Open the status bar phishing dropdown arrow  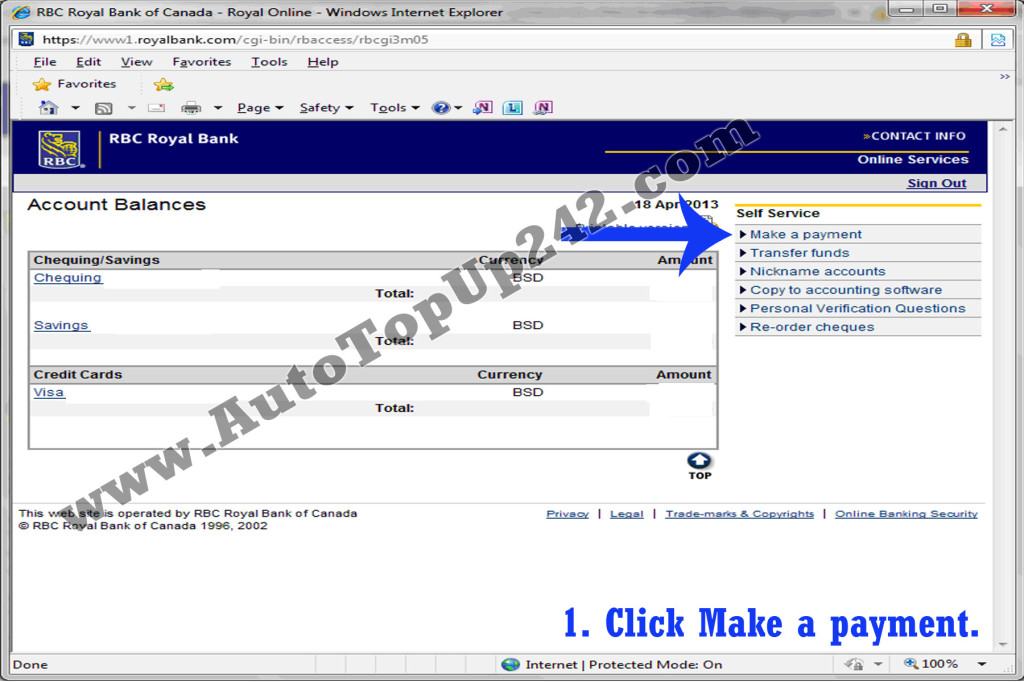click(878, 664)
